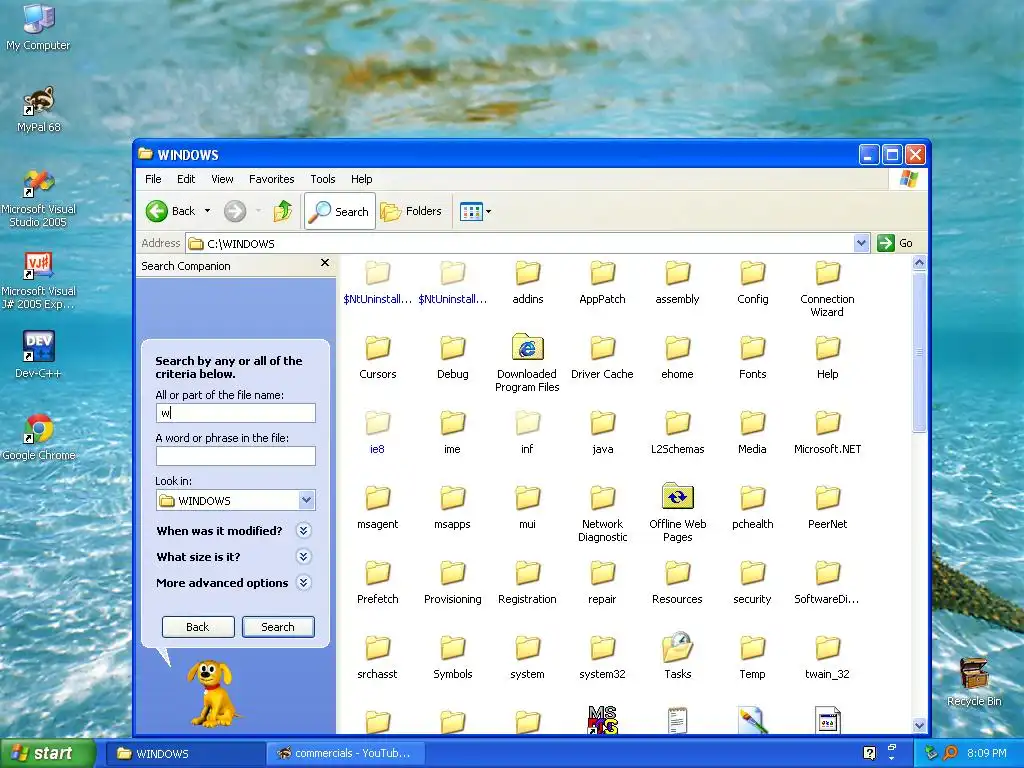The width and height of the screenshot is (1024, 768).
Task: Open the Help menu
Action: click(x=361, y=179)
